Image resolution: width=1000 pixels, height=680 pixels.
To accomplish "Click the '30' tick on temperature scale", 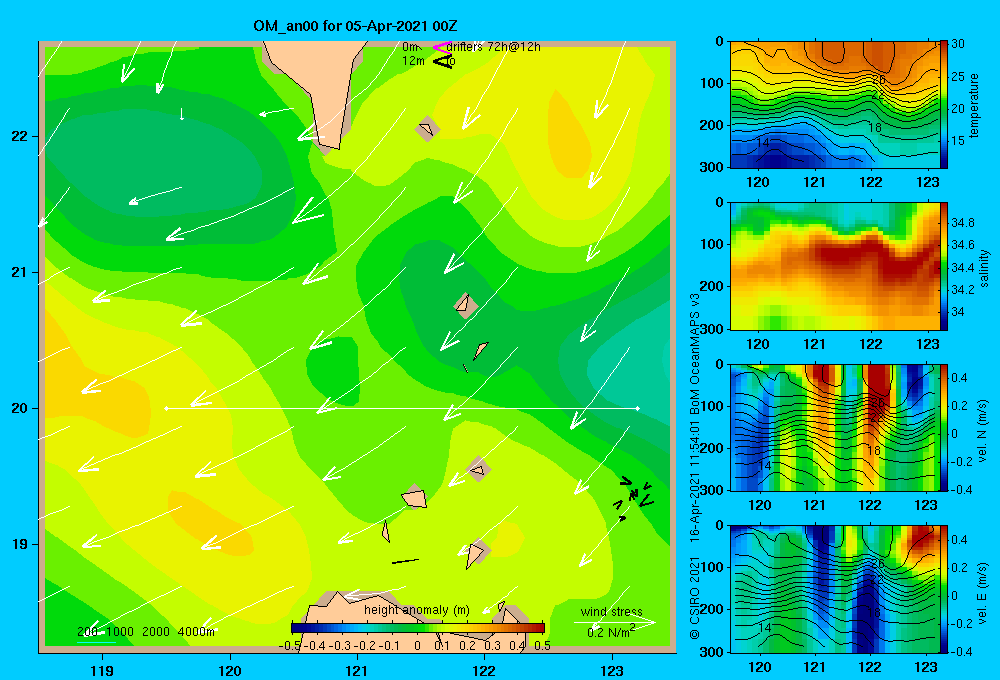I will coord(958,44).
